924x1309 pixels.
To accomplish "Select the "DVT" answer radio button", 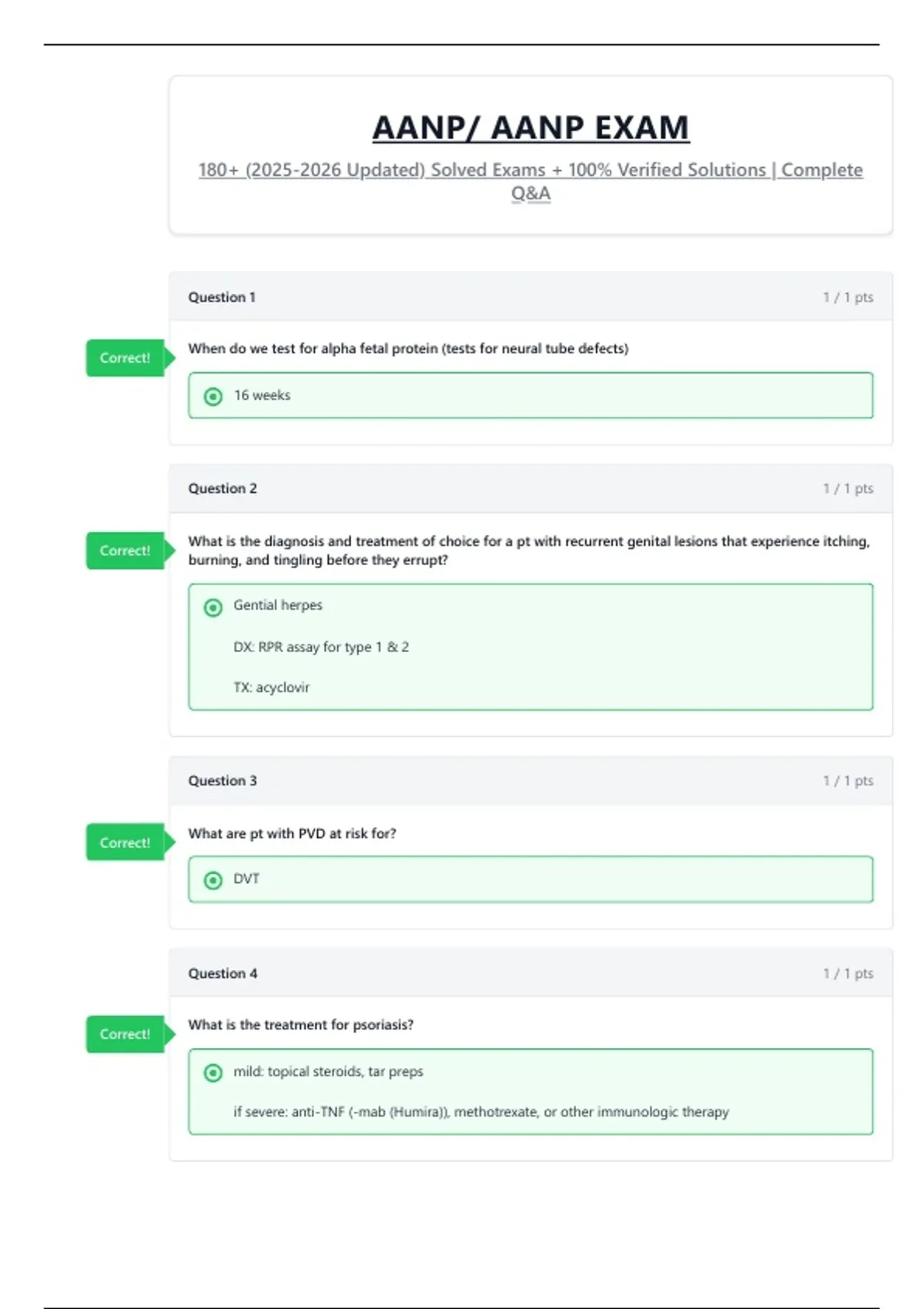I will pos(213,880).
